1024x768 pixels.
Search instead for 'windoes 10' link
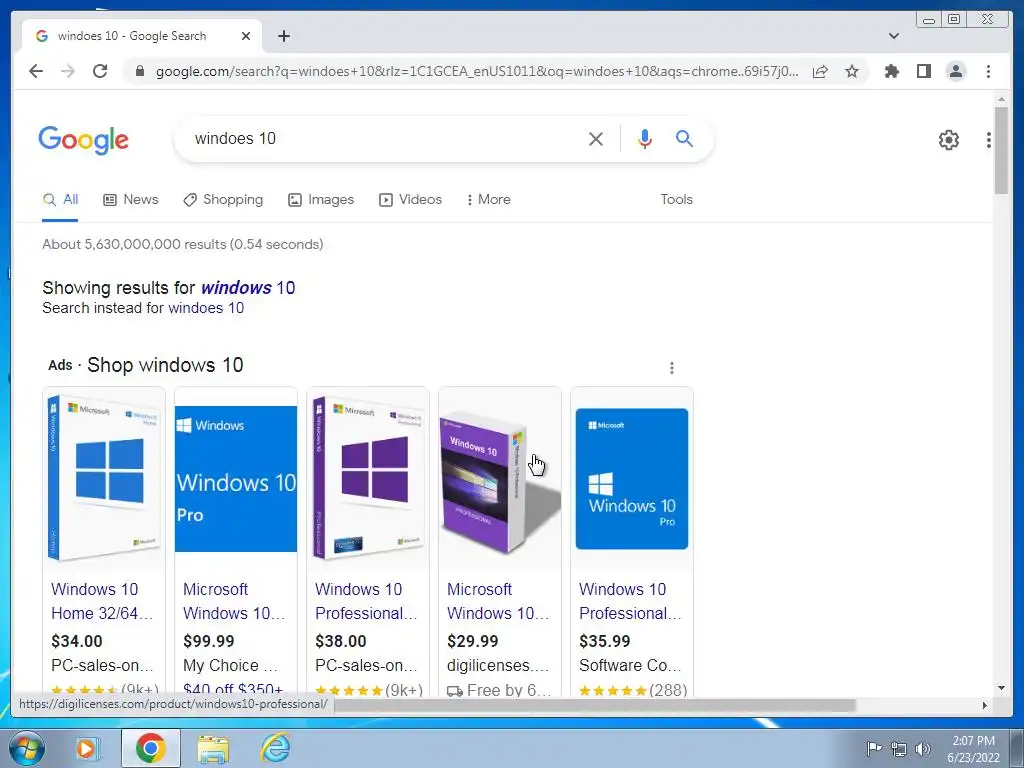tap(206, 308)
